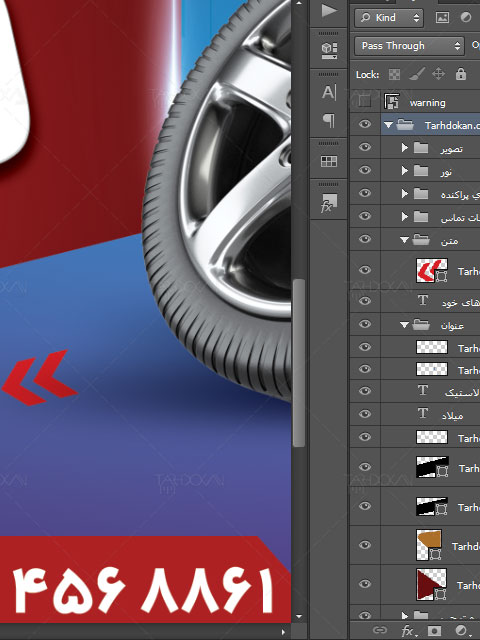
Task: Open the Kind filter dropdown
Action: click(x=389, y=18)
